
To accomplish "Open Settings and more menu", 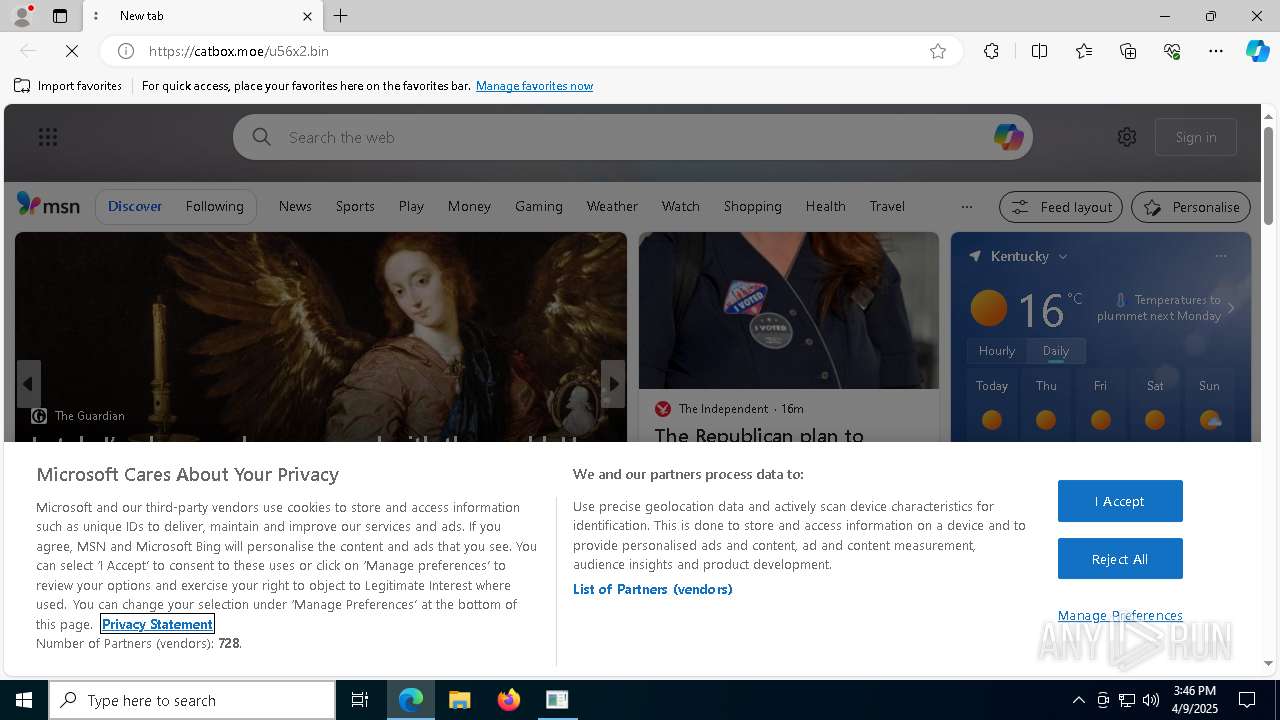I will [1216, 51].
